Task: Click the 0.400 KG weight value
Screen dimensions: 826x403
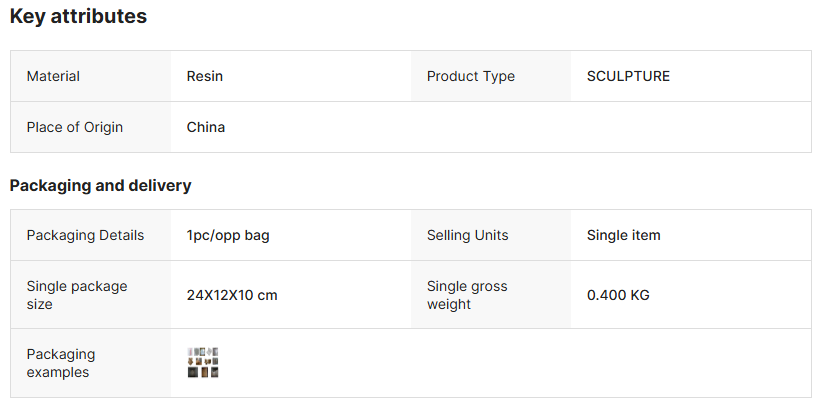Action: (x=618, y=295)
